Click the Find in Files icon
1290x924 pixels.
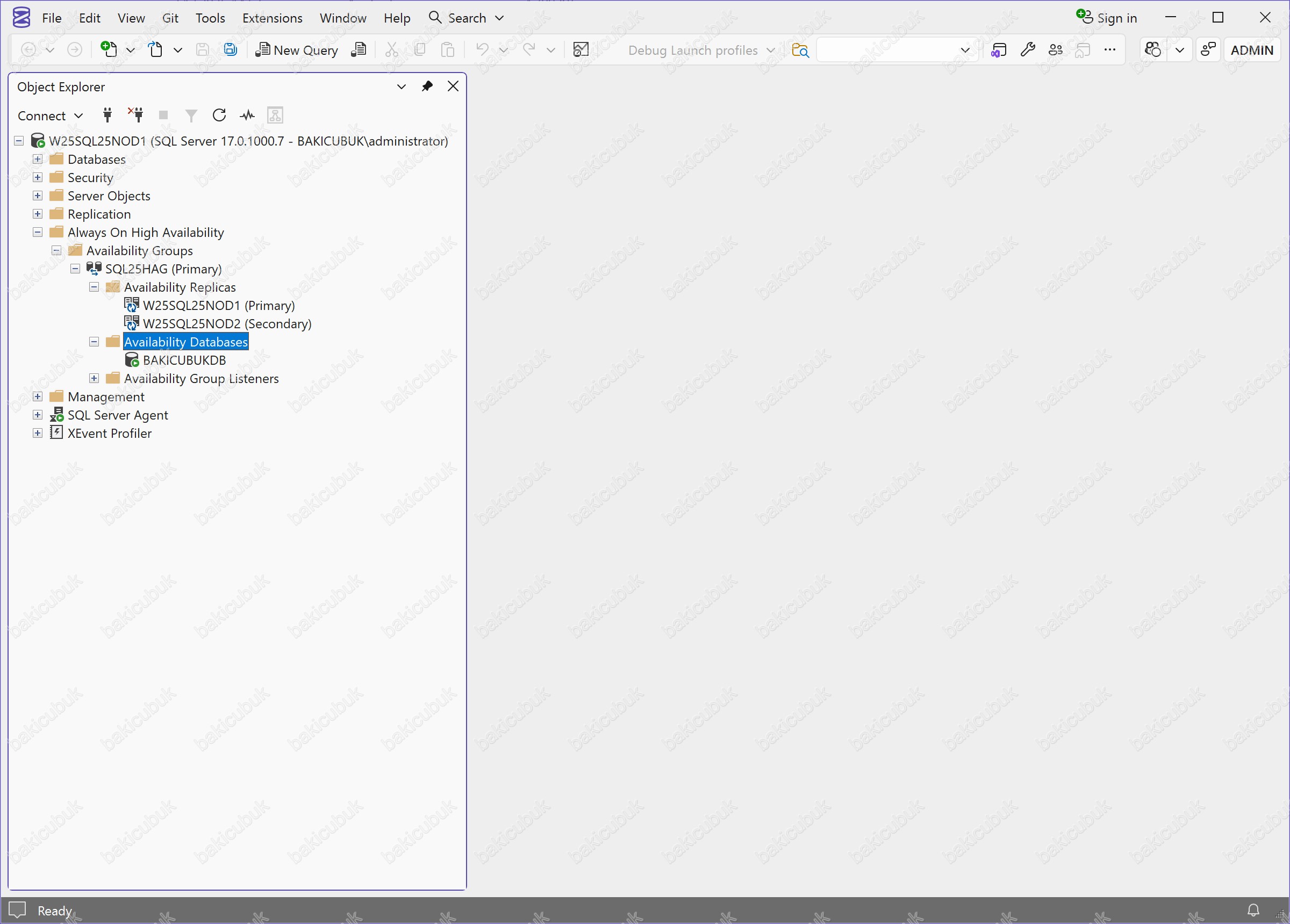coord(800,50)
